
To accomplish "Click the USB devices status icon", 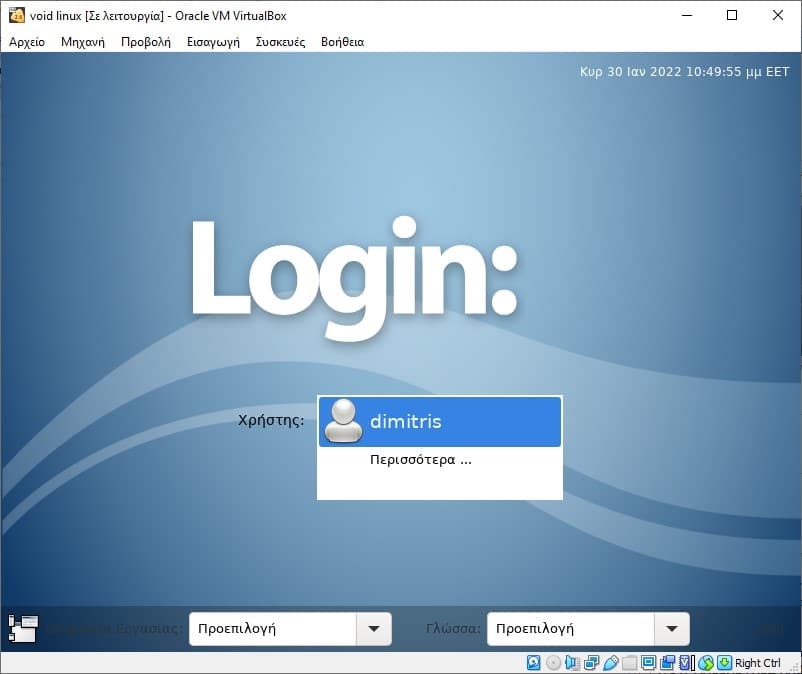I will point(610,662).
